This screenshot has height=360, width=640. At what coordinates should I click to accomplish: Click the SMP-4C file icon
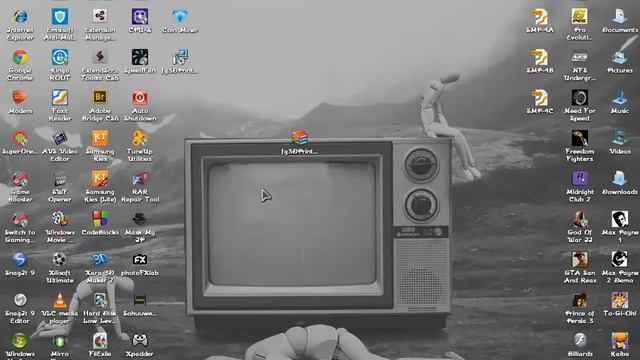tap(540, 98)
